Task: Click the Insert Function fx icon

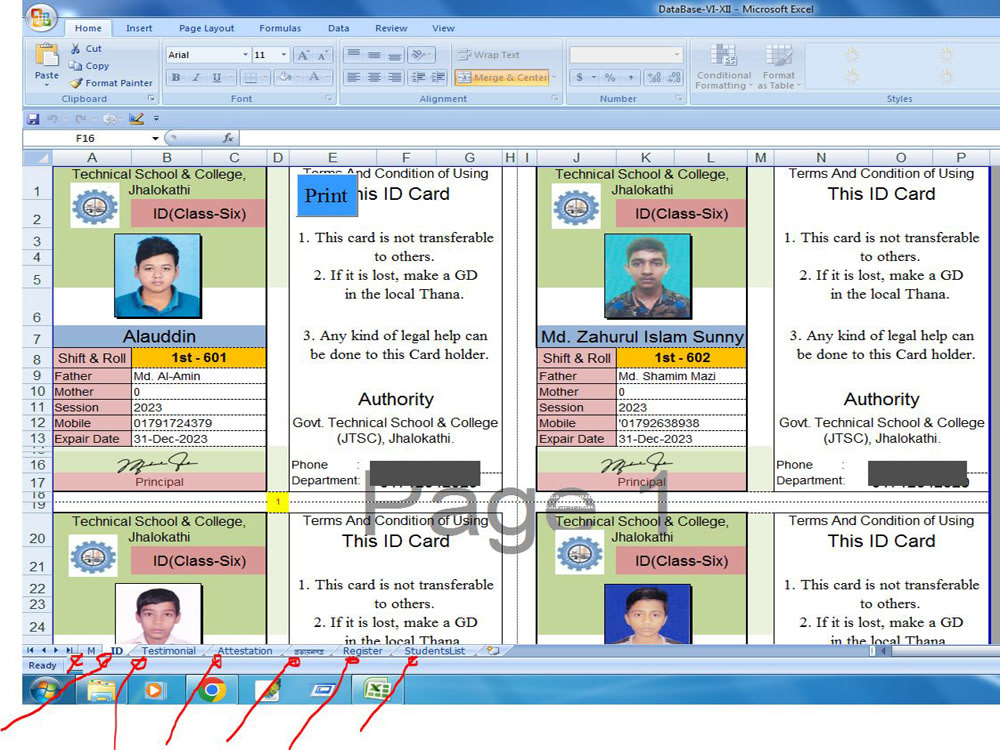Action: tap(228, 138)
